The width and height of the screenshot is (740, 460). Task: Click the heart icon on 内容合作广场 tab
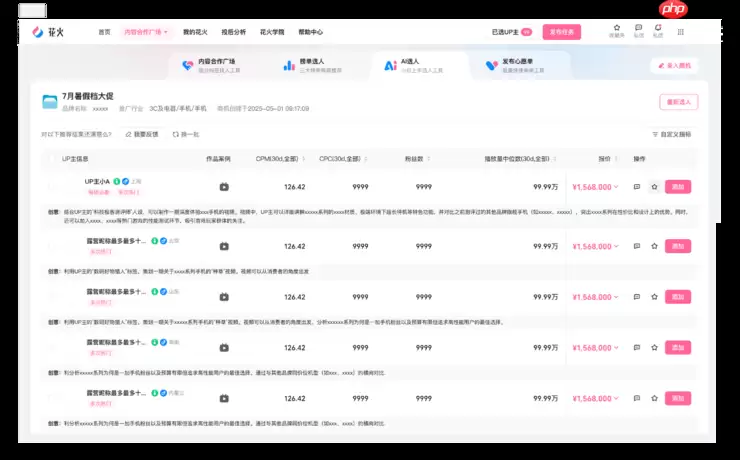(x=188, y=66)
